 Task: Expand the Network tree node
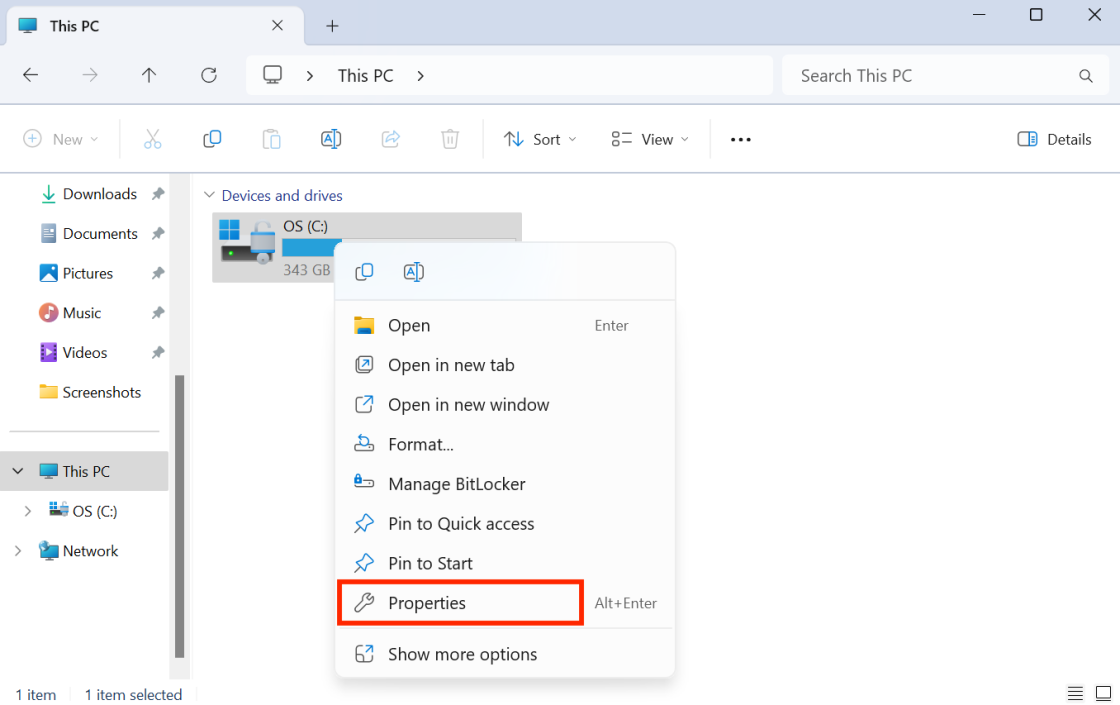click(18, 551)
